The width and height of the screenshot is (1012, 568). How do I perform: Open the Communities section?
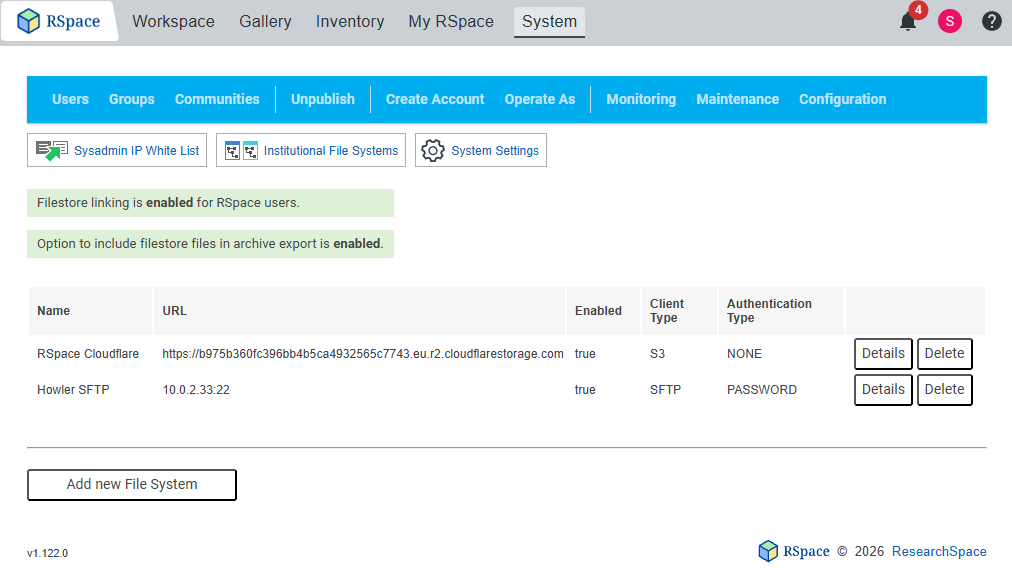tap(217, 99)
